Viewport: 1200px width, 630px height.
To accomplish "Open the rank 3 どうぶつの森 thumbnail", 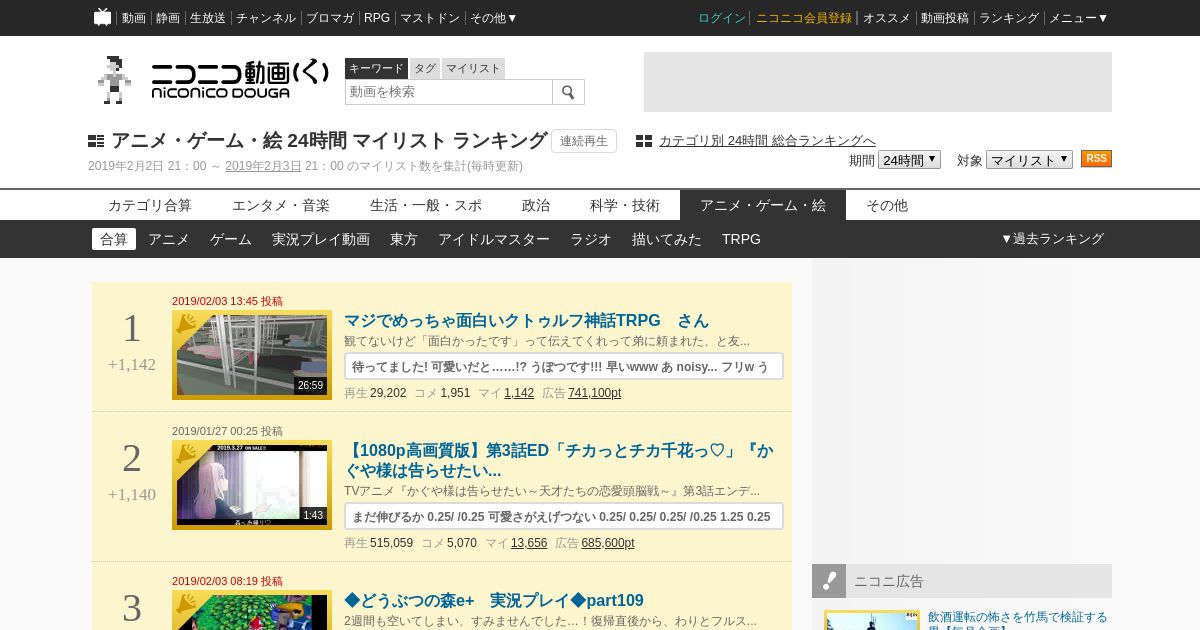I will click(x=252, y=610).
